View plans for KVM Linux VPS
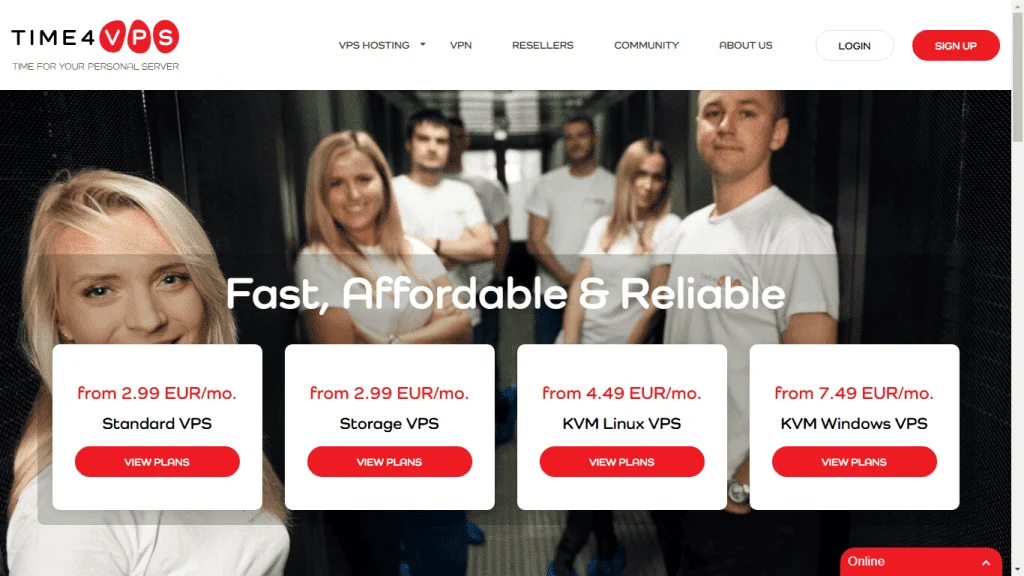The width and height of the screenshot is (1024, 576). point(622,462)
